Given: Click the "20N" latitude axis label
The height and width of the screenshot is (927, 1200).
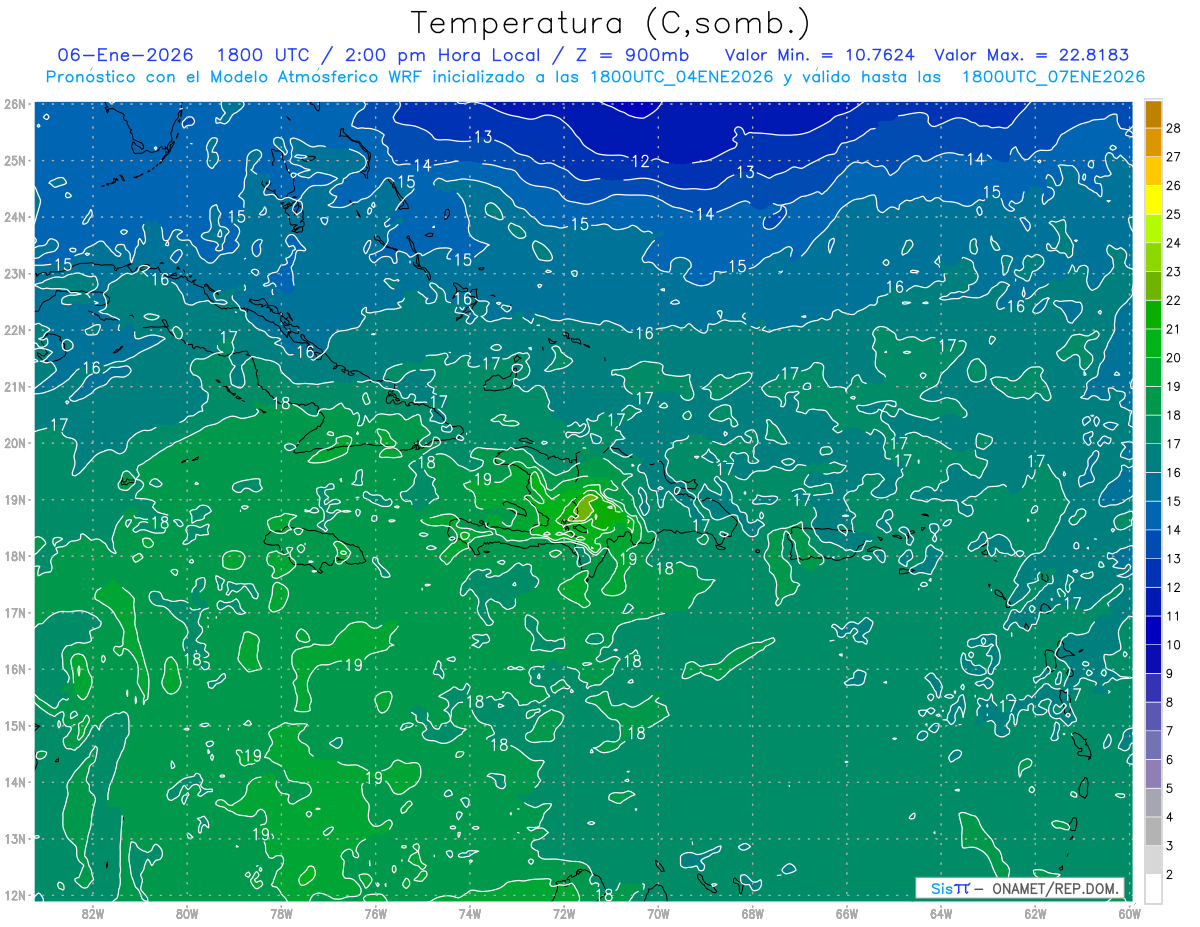Looking at the screenshot, I should point(15,443).
